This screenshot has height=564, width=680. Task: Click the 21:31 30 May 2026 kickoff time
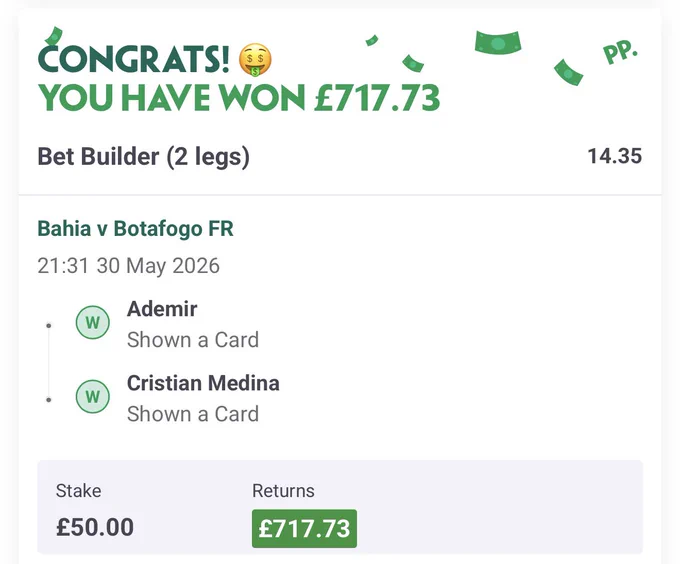(128, 266)
